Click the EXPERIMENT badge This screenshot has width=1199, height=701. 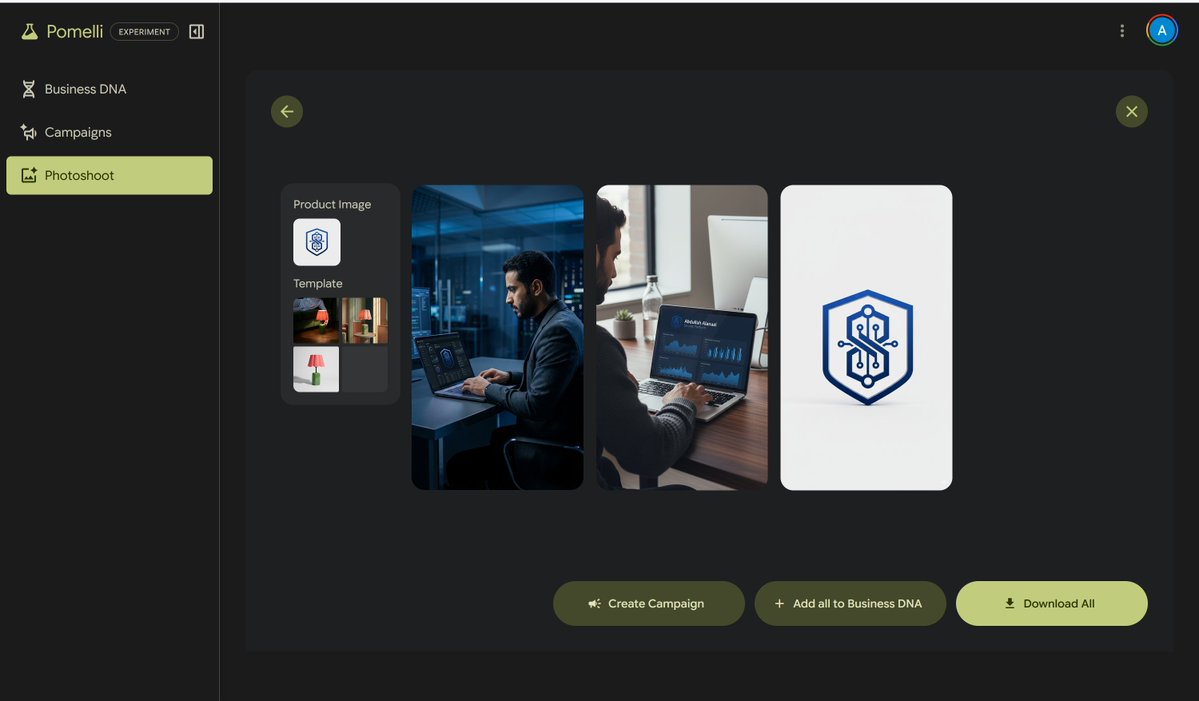(x=145, y=31)
